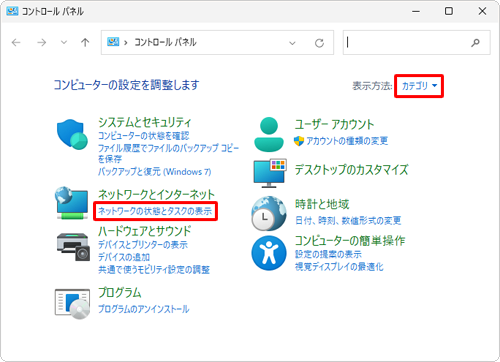Click プログラムのアンインストール link
500x362 pixels.
pyautogui.click(x=144, y=309)
